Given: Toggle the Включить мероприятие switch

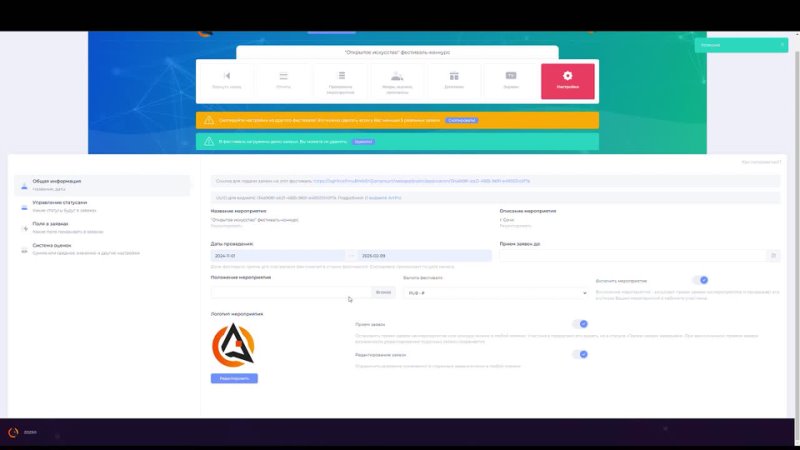Looking at the screenshot, I should click(x=702, y=281).
